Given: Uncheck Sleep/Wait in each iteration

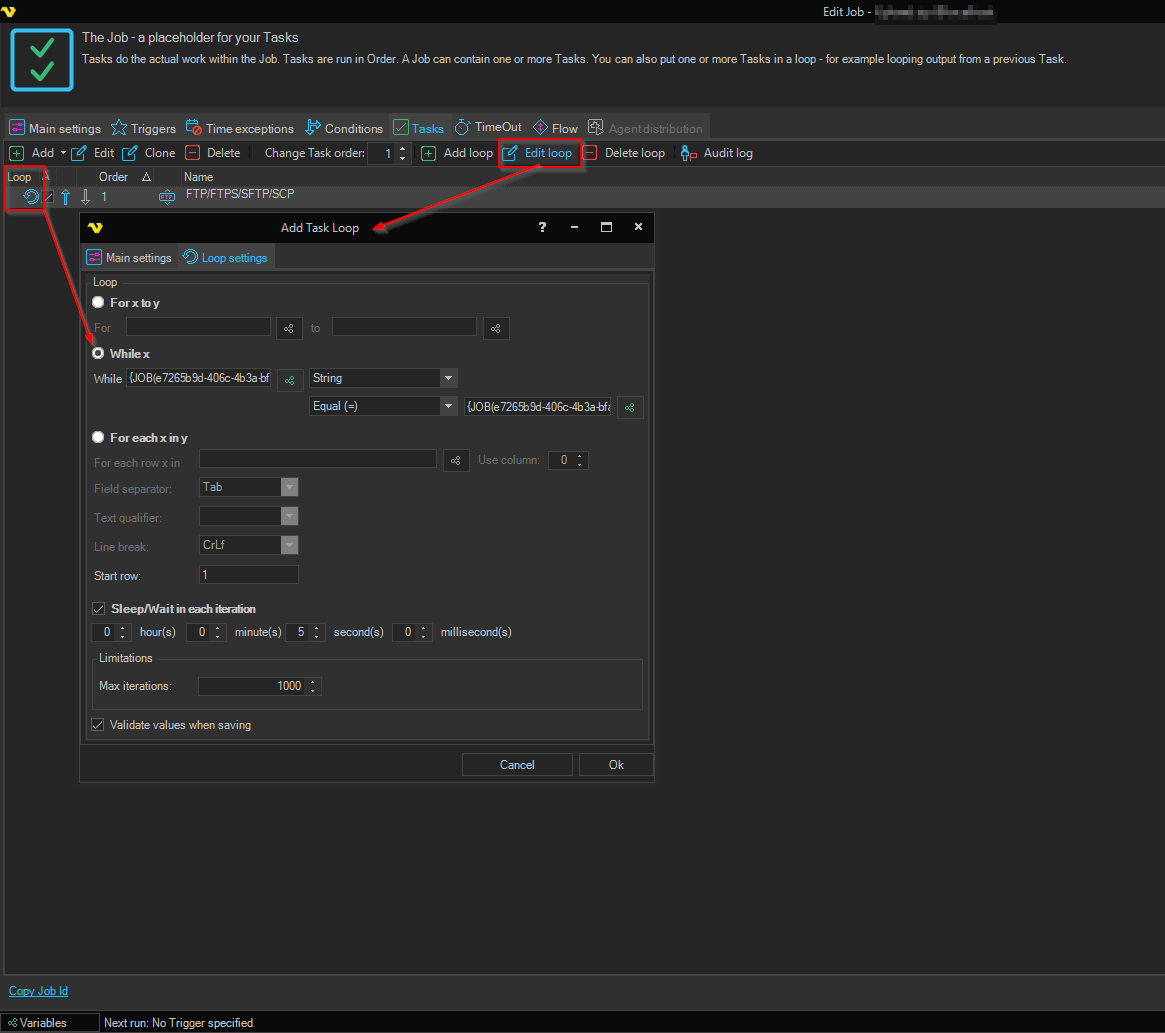Looking at the screenshot, I should click(x=99, y=609).
